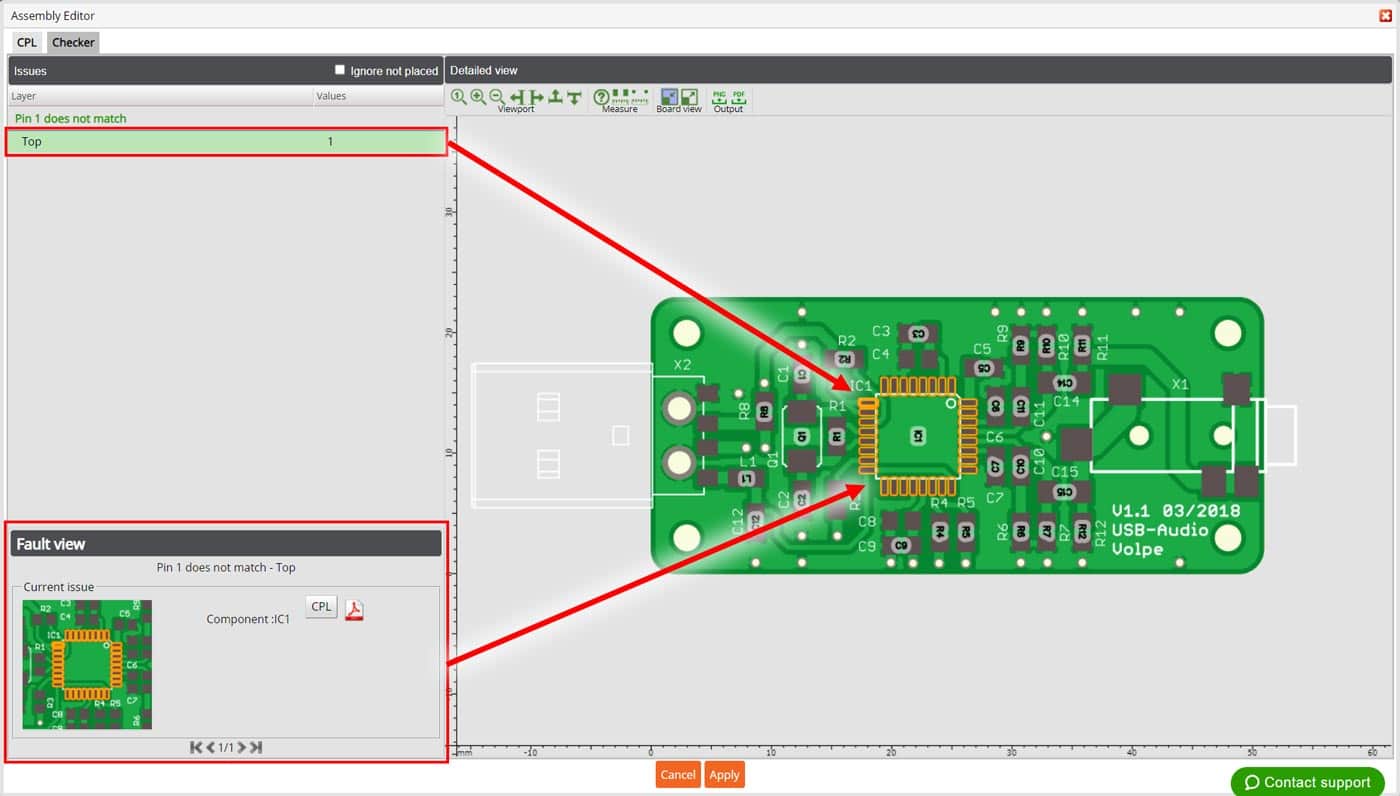The width and height of the screenshot is (1400, 796).
Task: Click the IC1 issue thumbnail preview
Action: point(86,665)
